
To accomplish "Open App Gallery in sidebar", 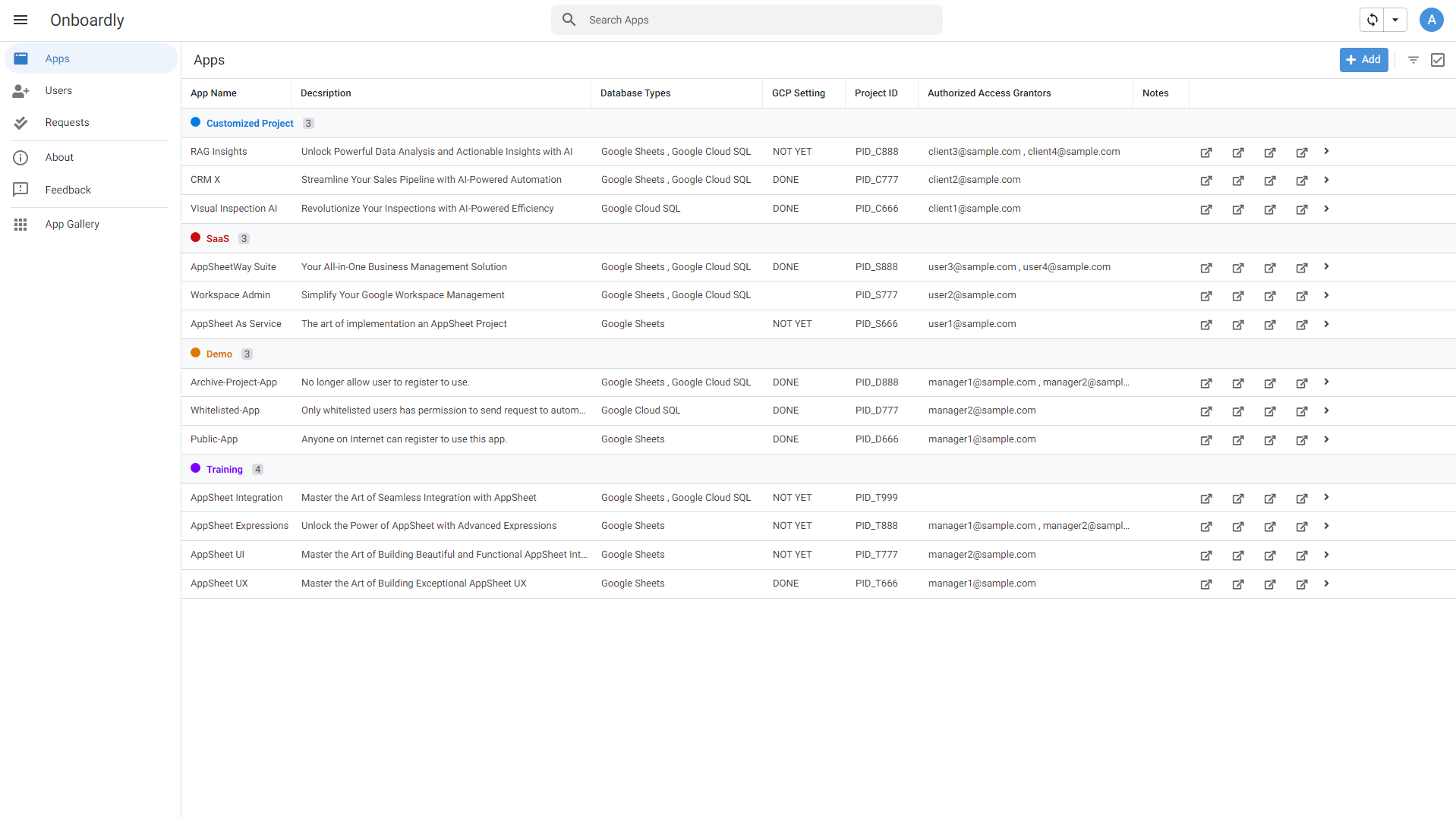I will pos(91,224).
